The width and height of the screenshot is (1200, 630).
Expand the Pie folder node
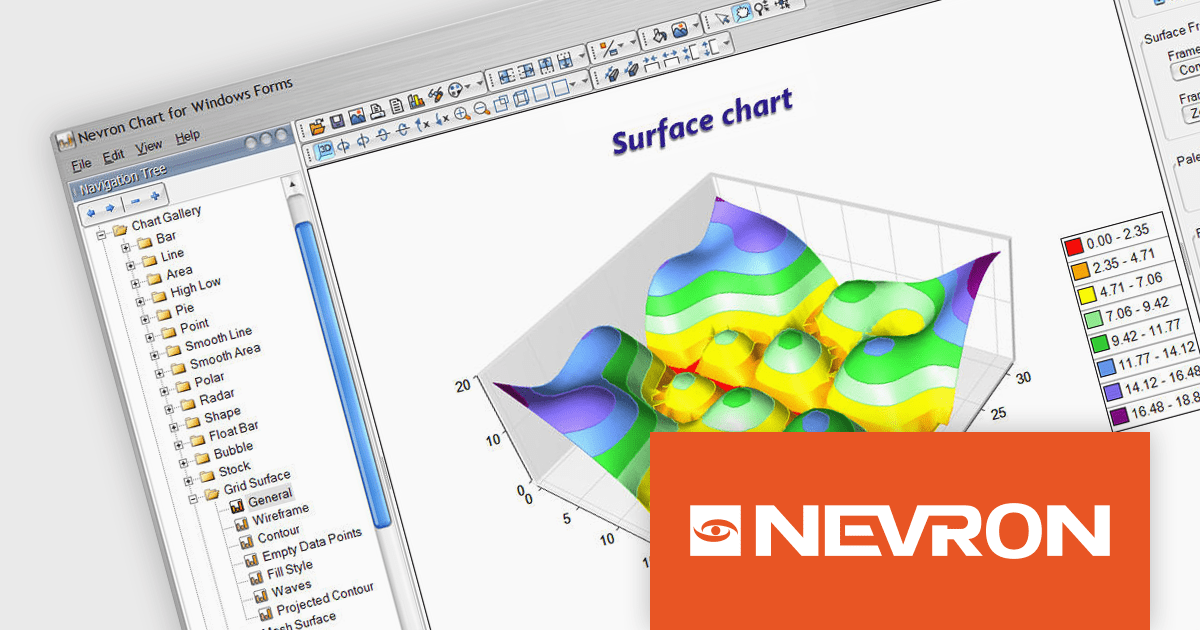[x=144, y=318]
